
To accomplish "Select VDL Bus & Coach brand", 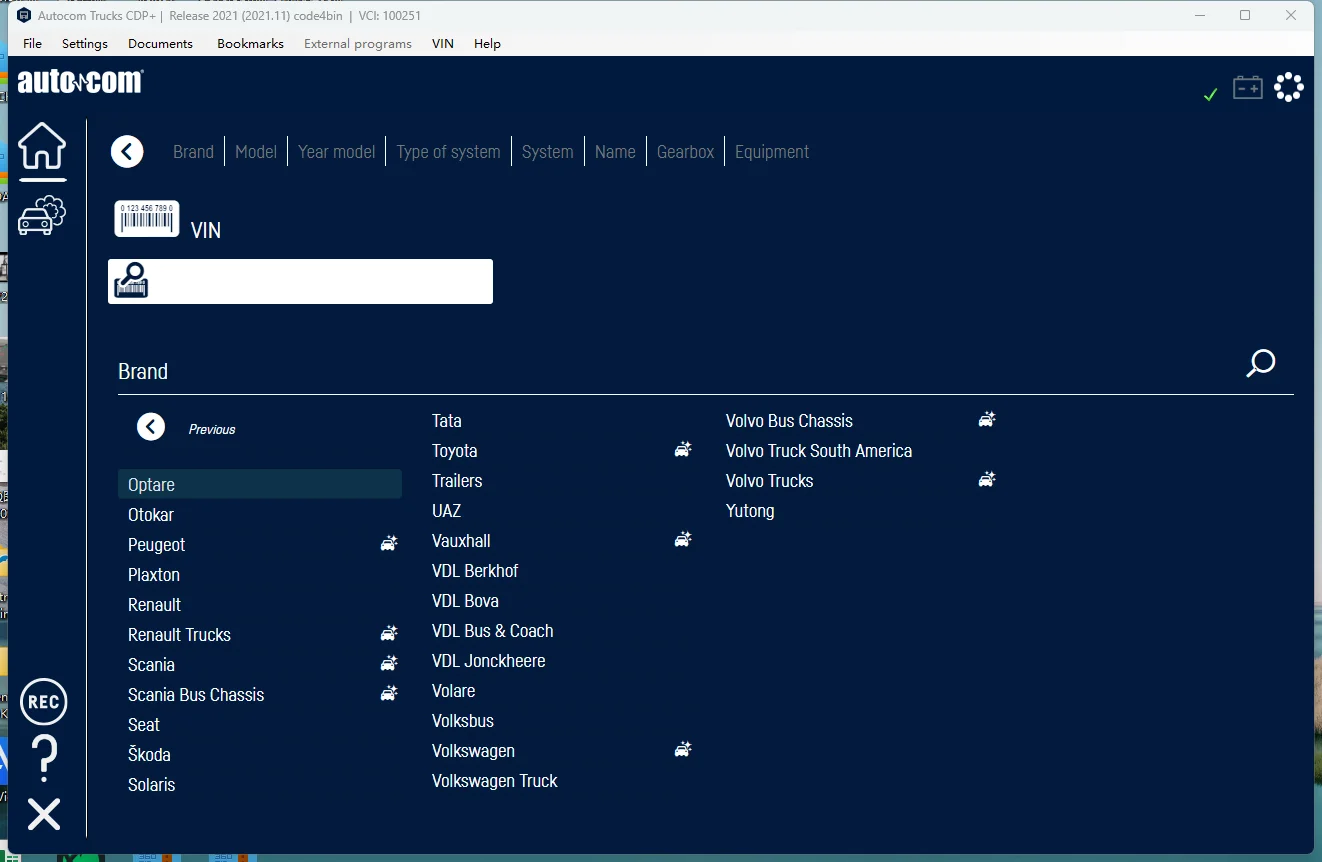I will tap(493, 631).
